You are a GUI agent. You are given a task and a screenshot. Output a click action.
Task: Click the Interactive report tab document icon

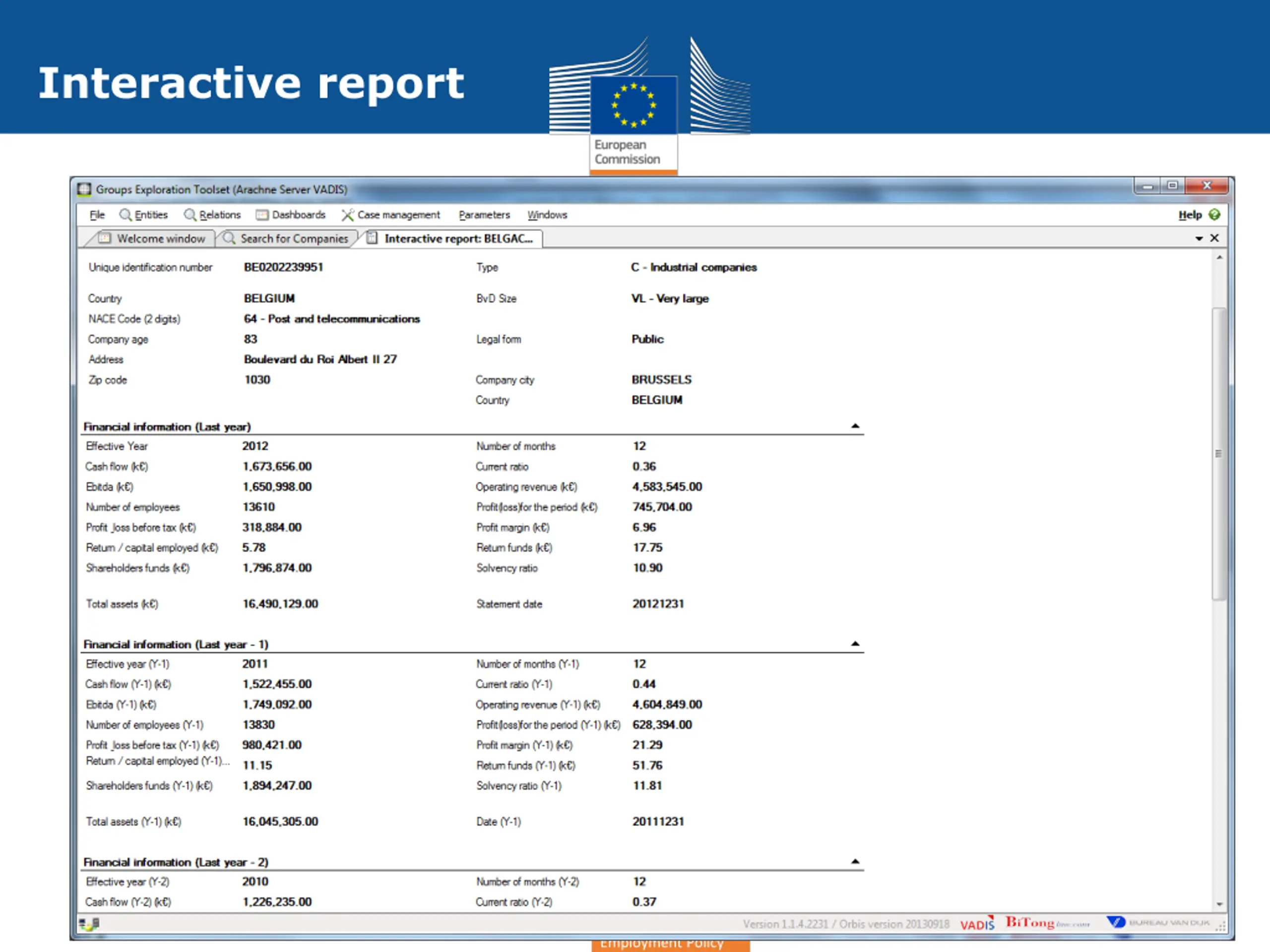tap(372, 238)
